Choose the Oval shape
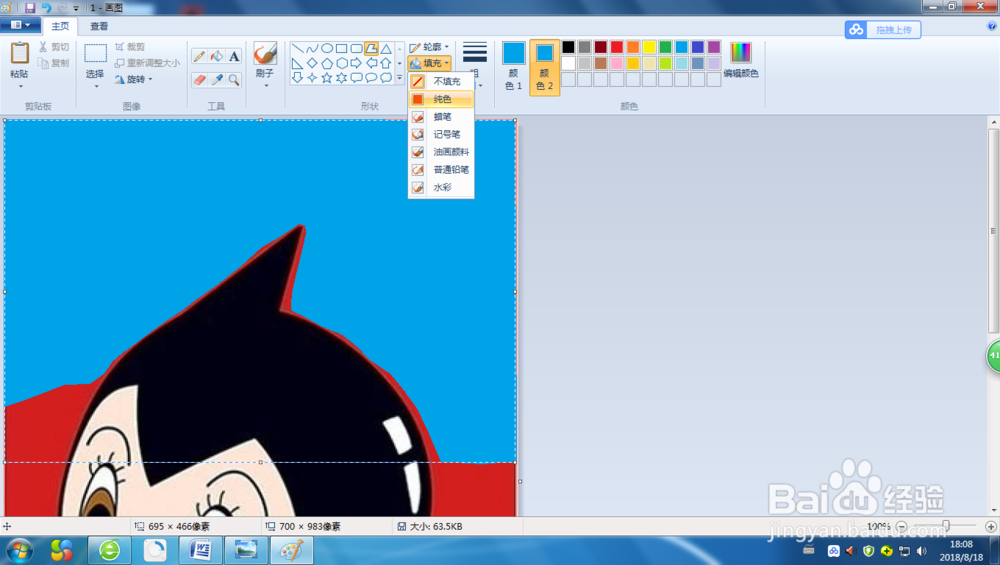This screenshot has height=565, width=1000. coord(327,48)
